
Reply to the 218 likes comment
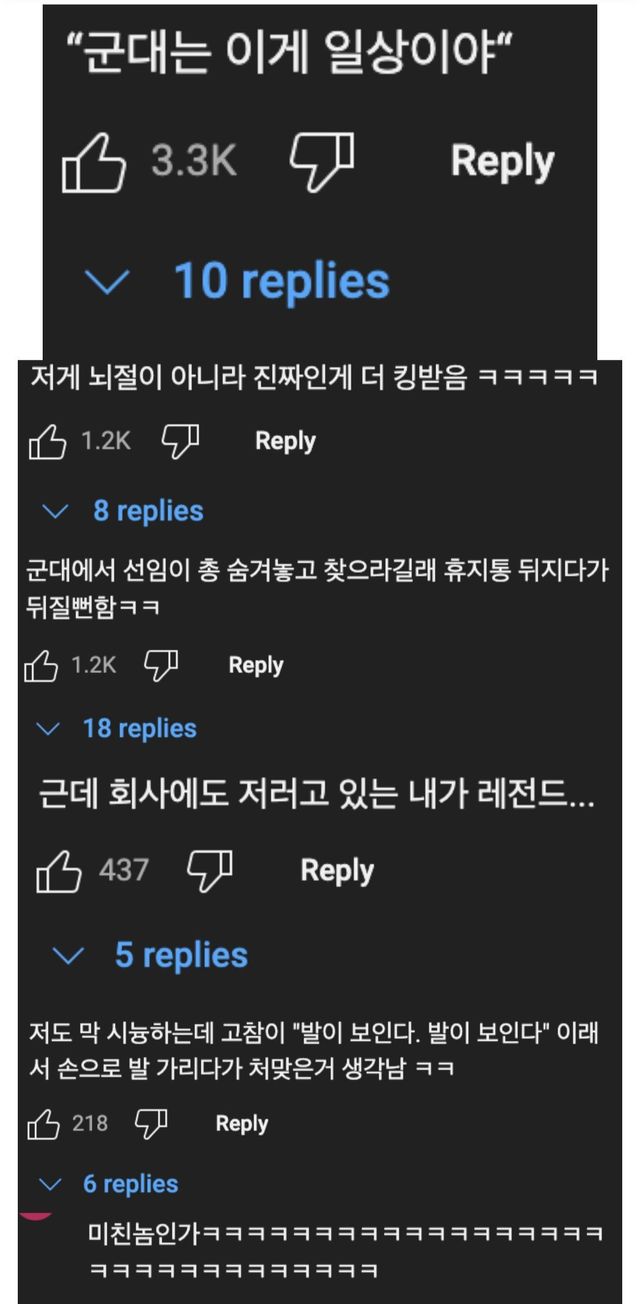242,1124
